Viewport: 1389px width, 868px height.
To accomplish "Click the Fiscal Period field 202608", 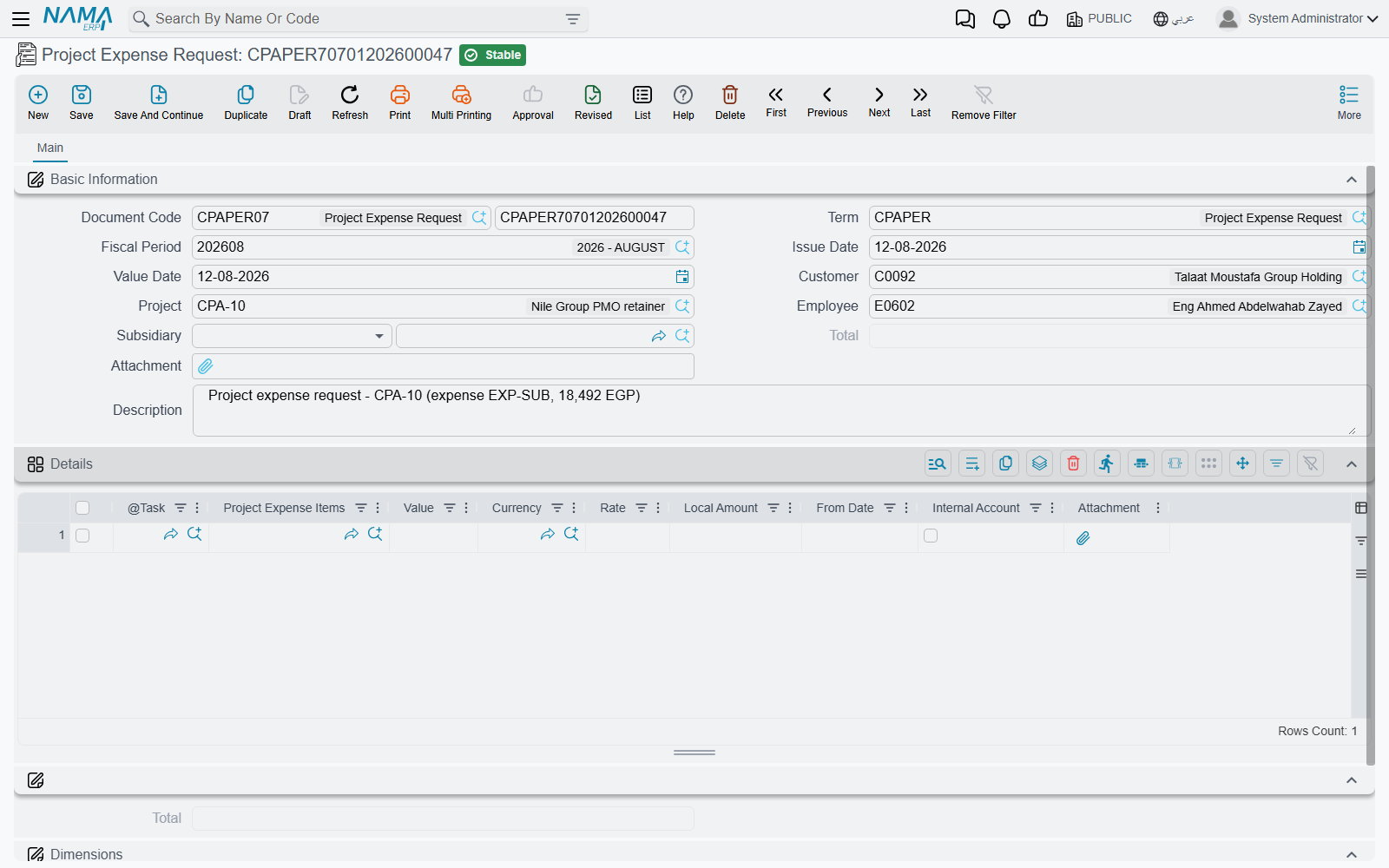I will pyautogui.click(x=443, y=247).
